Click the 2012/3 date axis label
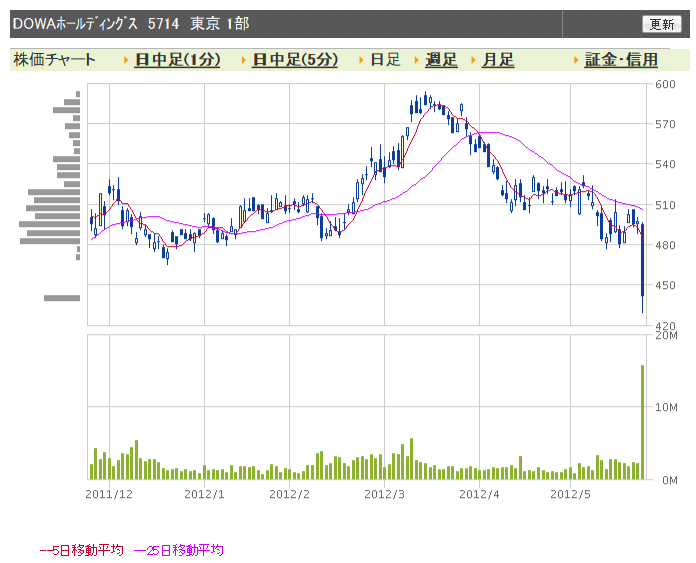 click(x=384, y=494)
